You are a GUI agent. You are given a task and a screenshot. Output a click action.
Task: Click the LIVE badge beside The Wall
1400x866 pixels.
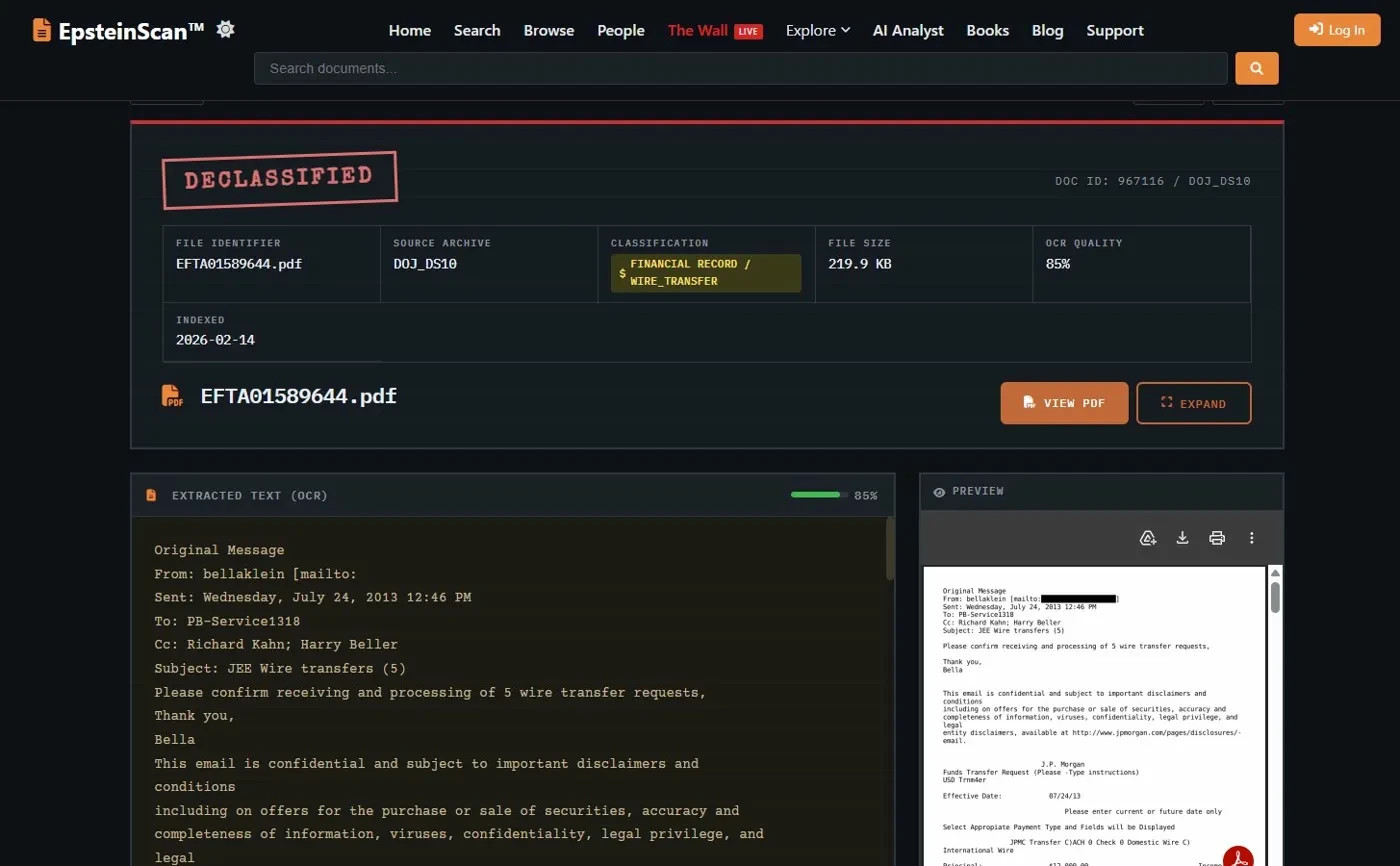748,31
